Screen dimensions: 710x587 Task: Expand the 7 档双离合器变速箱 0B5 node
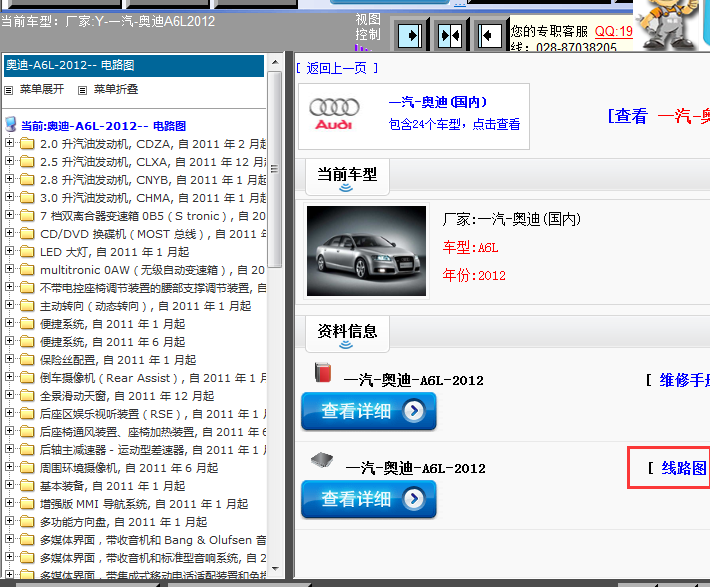pyautogui.click(x=9, y=215)
